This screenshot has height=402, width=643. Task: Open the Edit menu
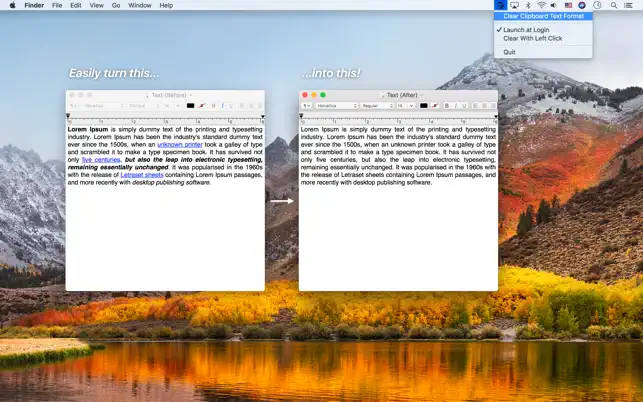coord(76,5)
